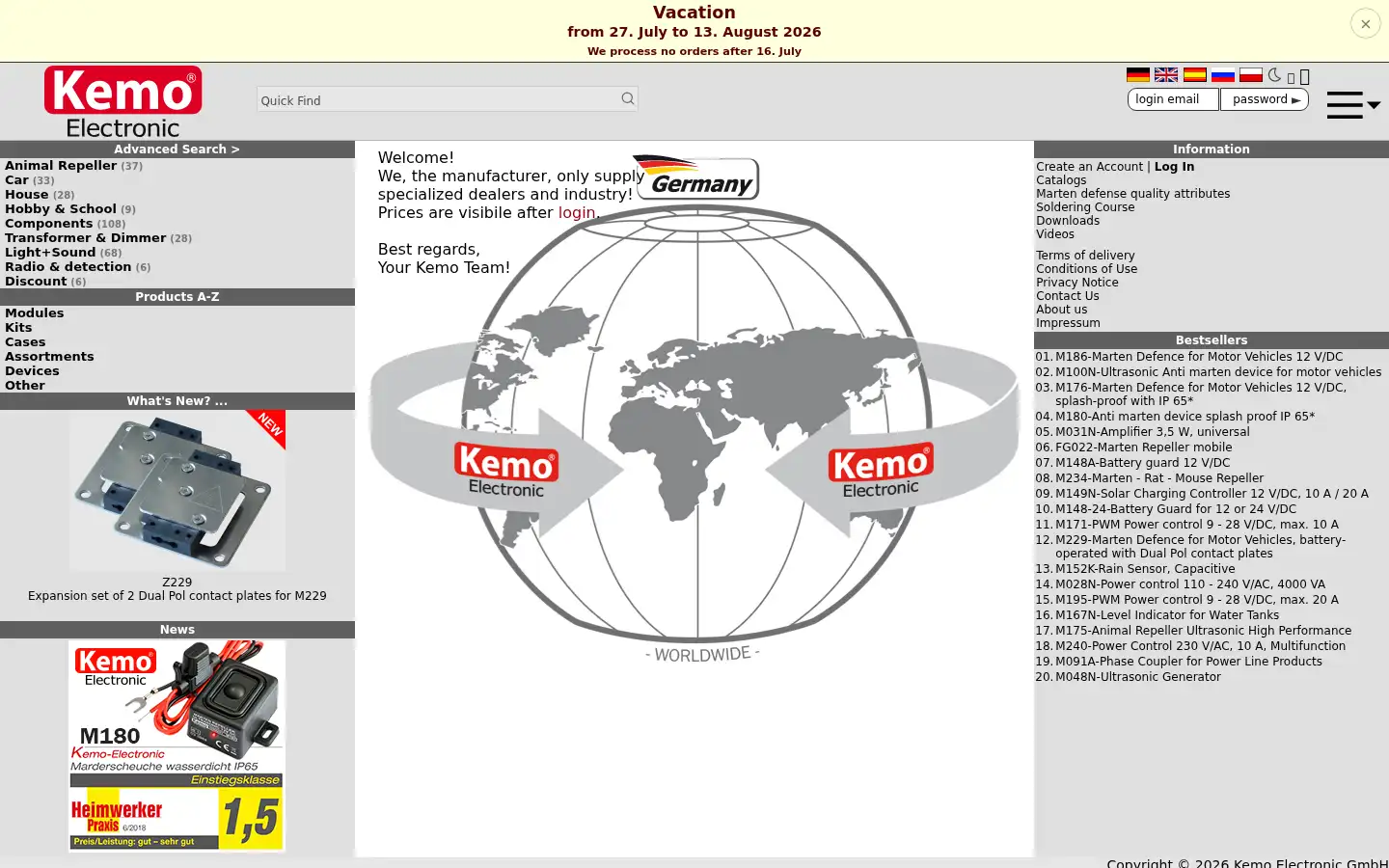Open M234-Marten Rat Mouse Repeller

pyautogui.click(x=1159, y=478)
